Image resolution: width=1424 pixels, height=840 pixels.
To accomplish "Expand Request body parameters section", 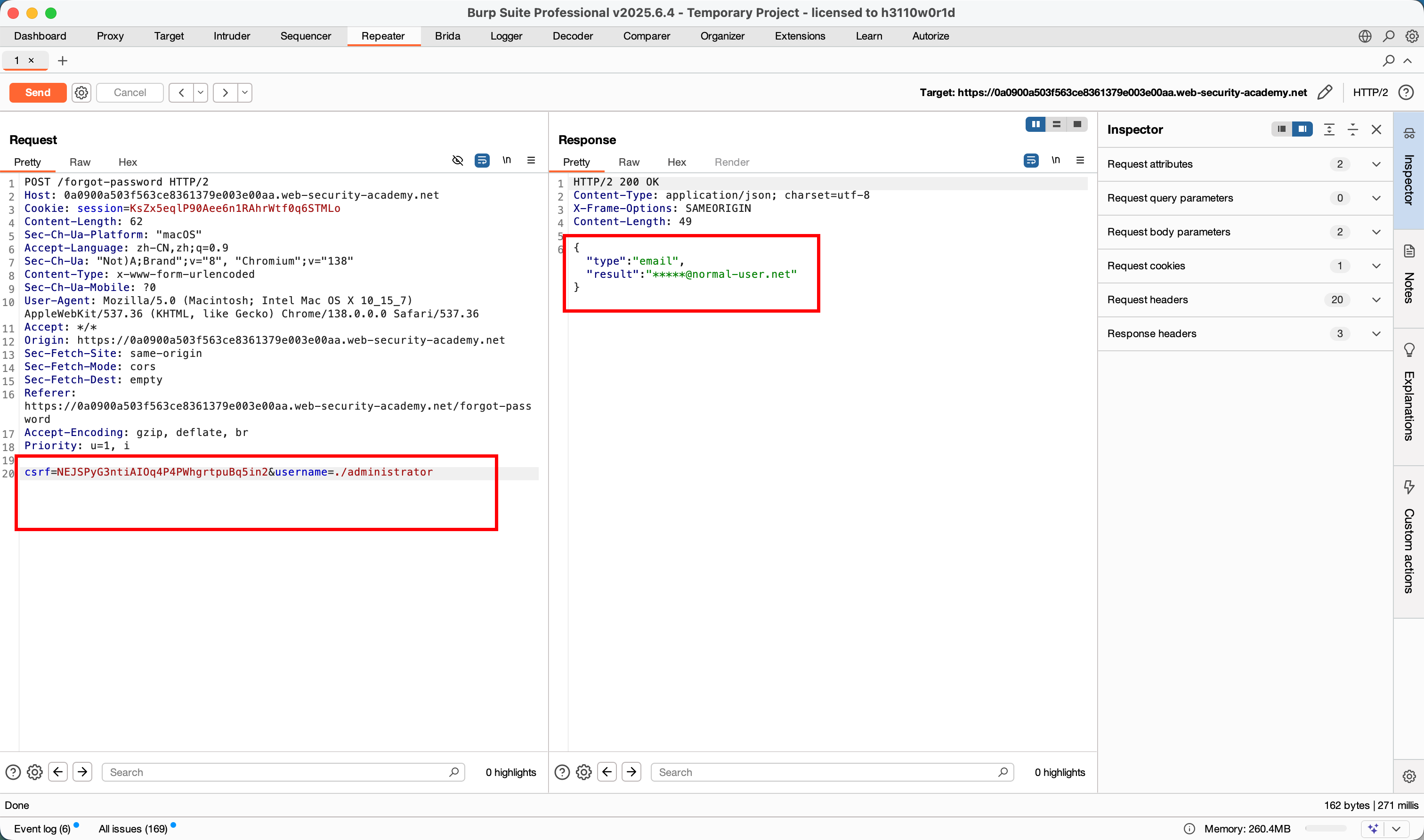I will [x=1376, y=232].
